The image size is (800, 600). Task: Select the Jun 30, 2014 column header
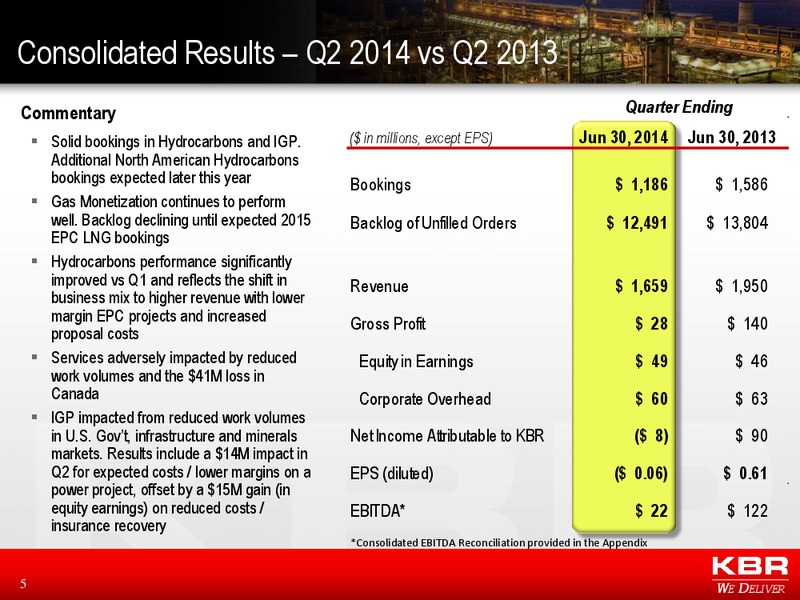pos(623,137)
